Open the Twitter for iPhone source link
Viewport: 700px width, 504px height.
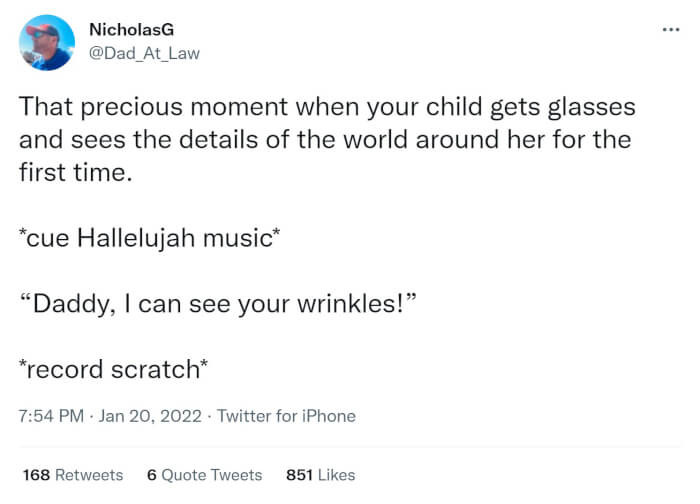click(x=286, y=416)
